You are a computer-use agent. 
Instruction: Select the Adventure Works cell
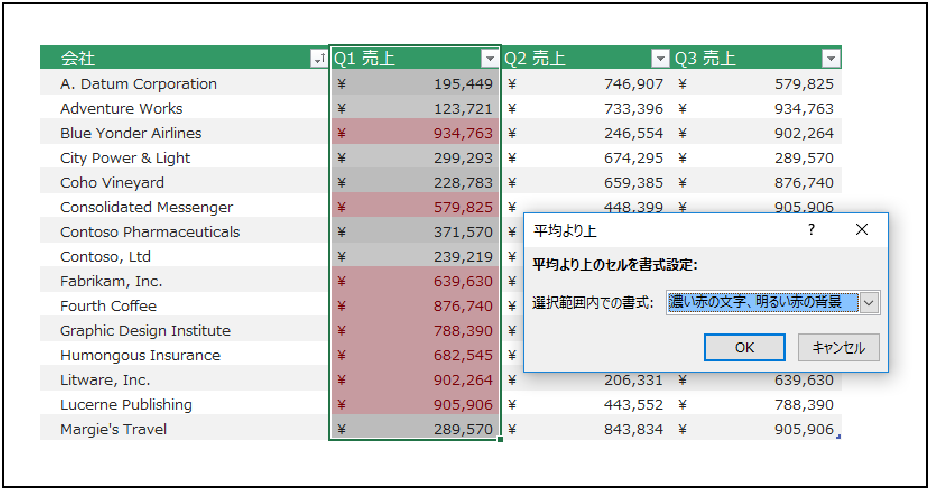[184, 109]
